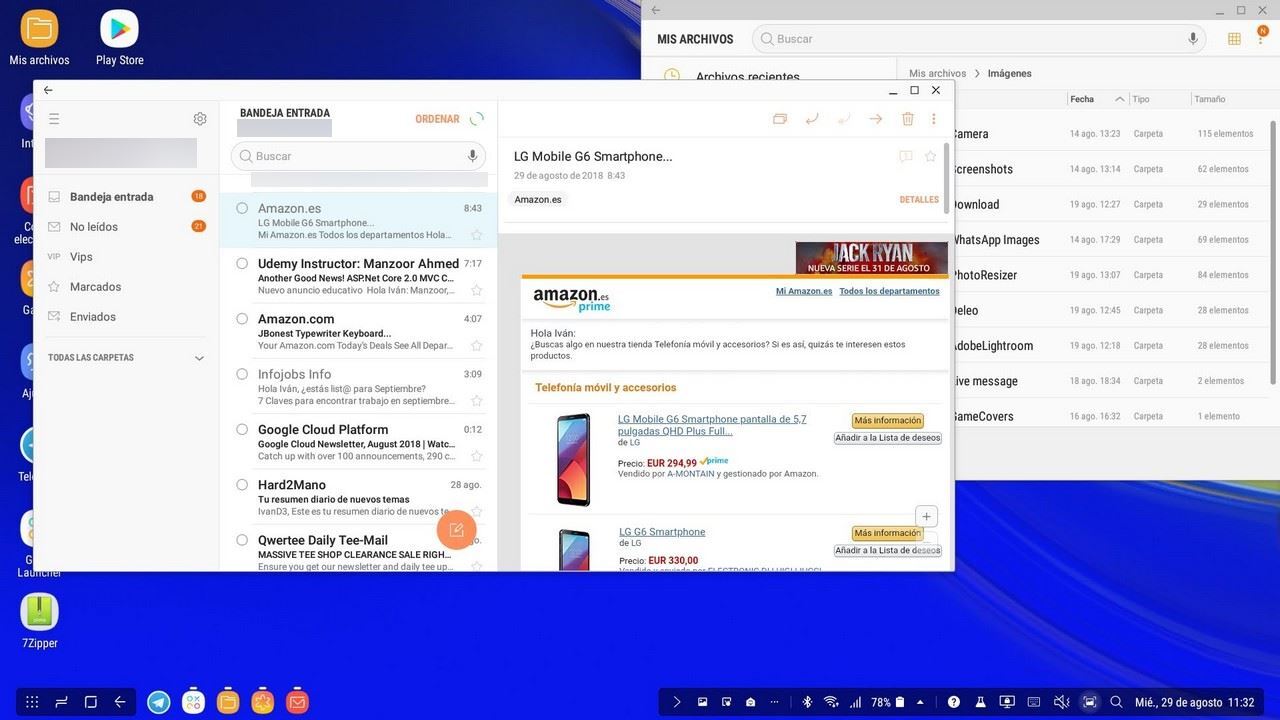
Task: Open the three-dot more options menu in the email window
Action: coord(934,119)
